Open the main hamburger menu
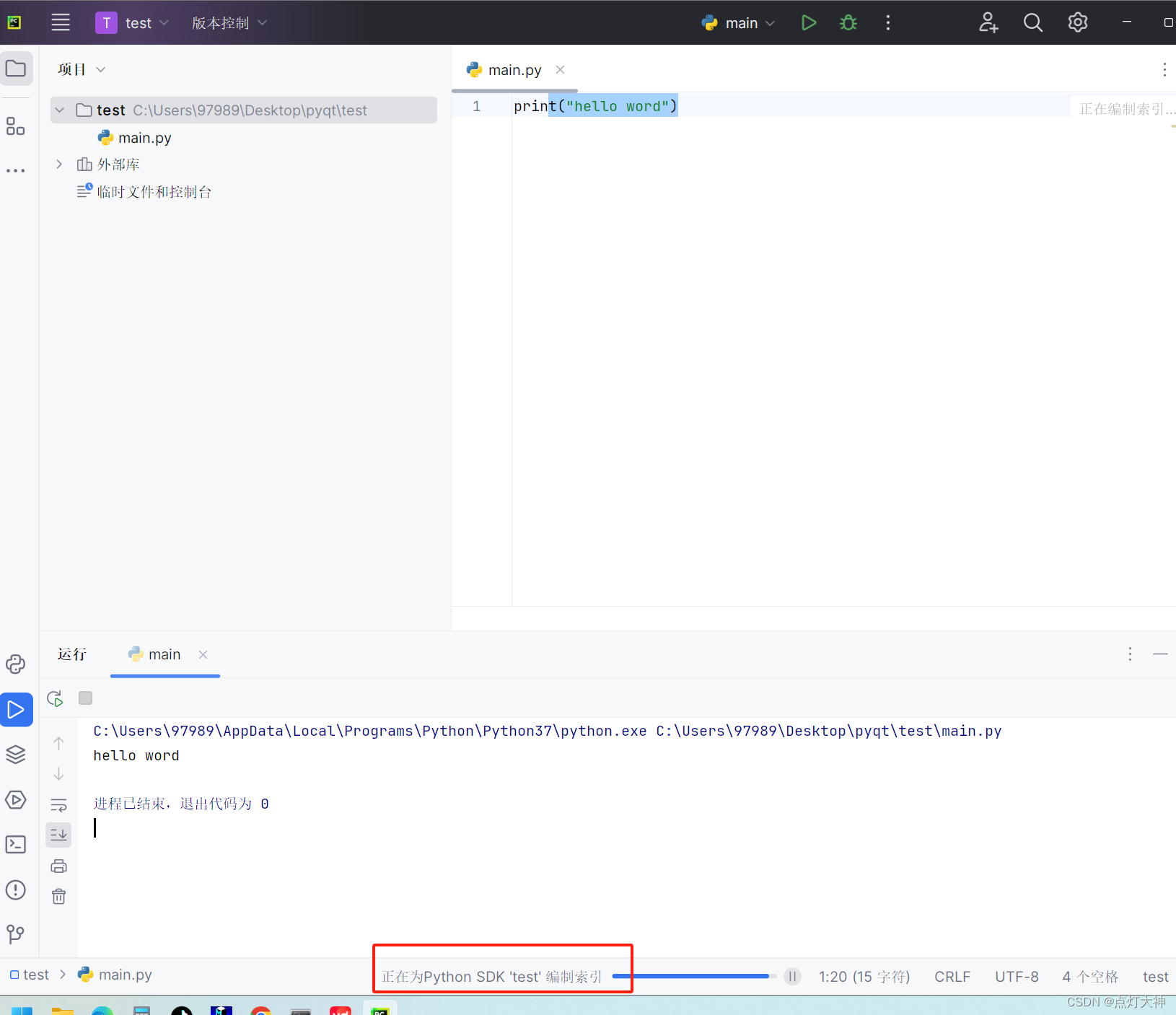The width and height of the screenshot is (1176, 1015). coord(61,22)
